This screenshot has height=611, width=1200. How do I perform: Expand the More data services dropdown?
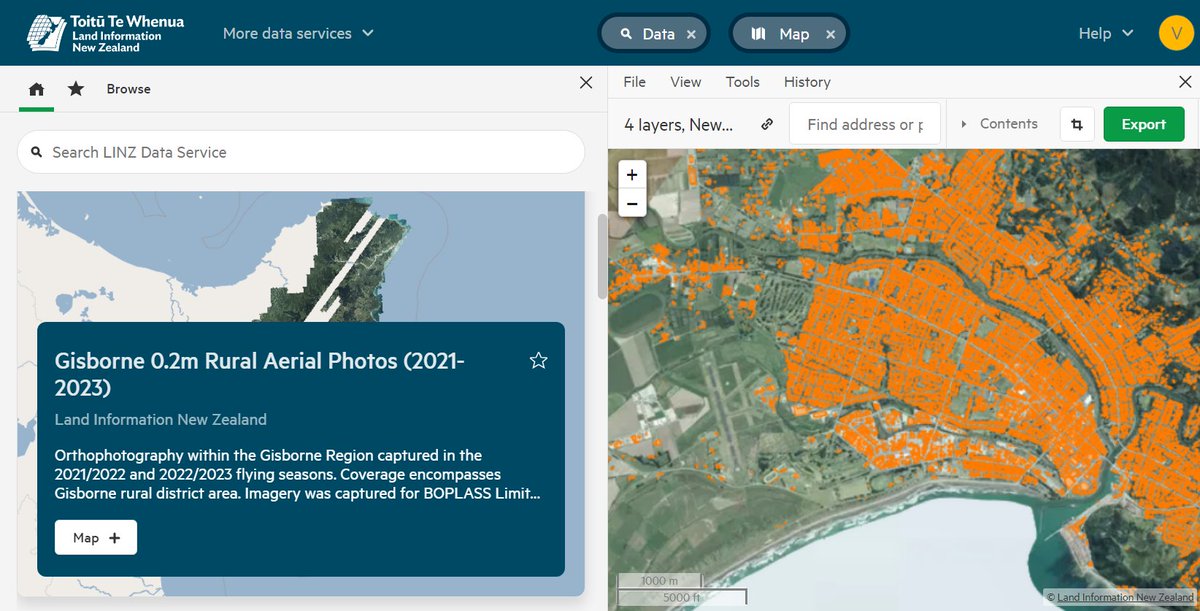[298, 33]
